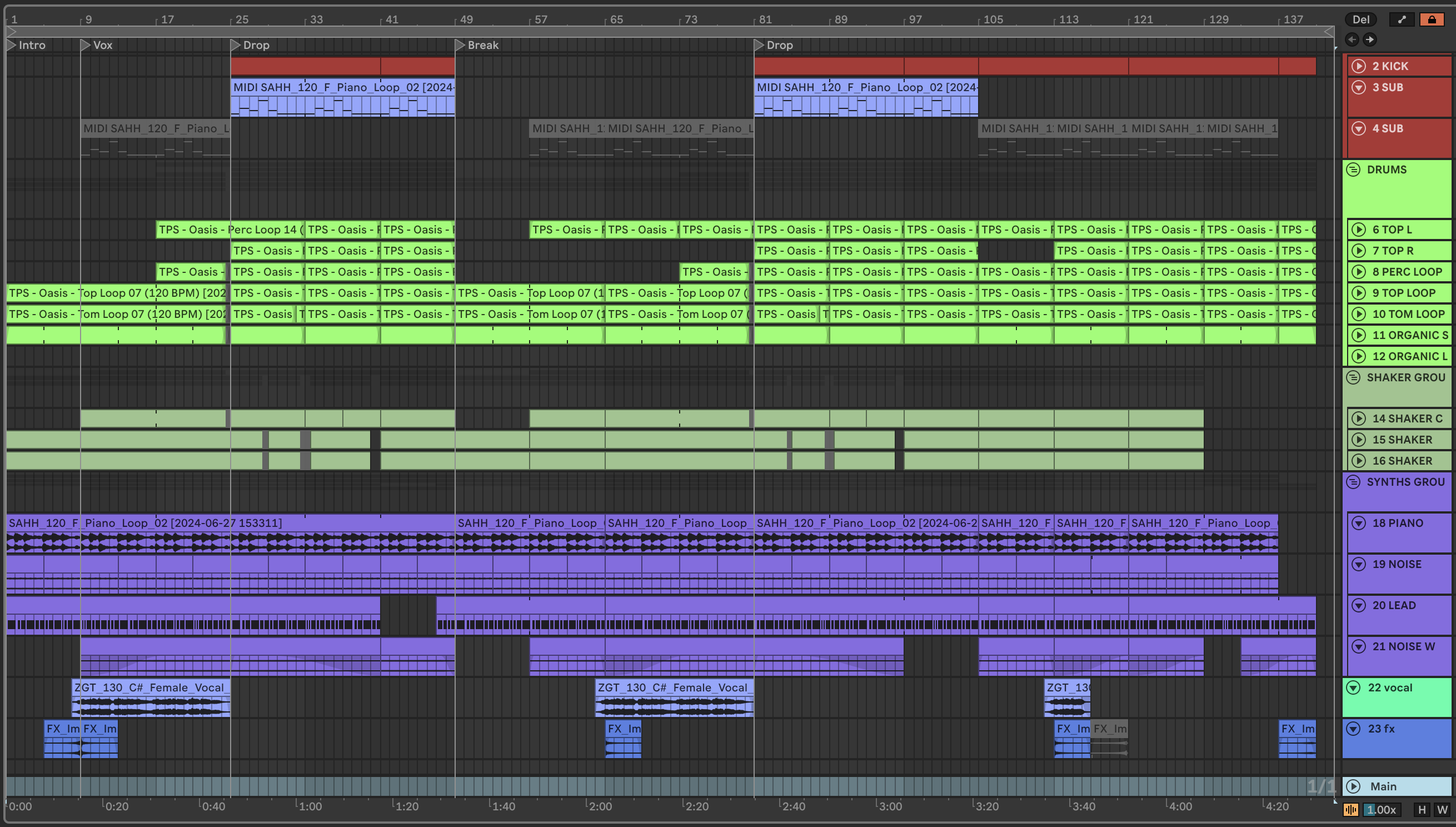Collapse the SYNTHS GROUP track
Viewport: 1456px width, 827px height.
click(x=1353, y=482)
